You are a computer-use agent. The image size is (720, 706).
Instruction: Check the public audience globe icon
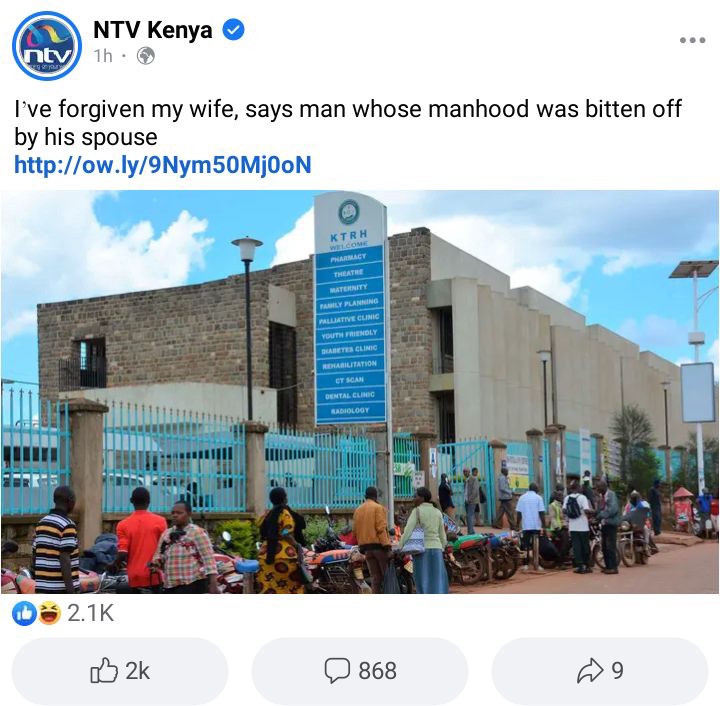tap(146, 56)
